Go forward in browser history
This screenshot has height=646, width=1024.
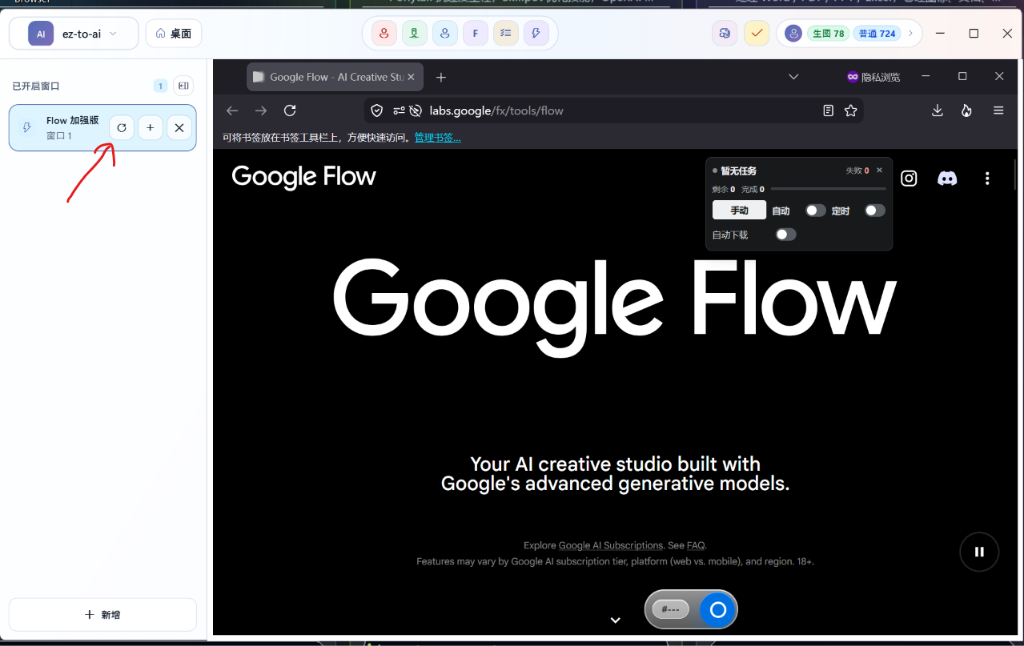point(261,110)
